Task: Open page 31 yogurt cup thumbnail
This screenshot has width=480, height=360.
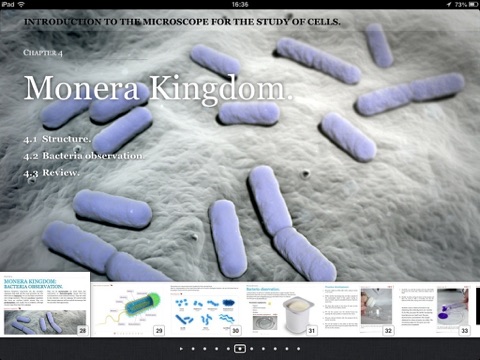Action: [x=282, y=309]
